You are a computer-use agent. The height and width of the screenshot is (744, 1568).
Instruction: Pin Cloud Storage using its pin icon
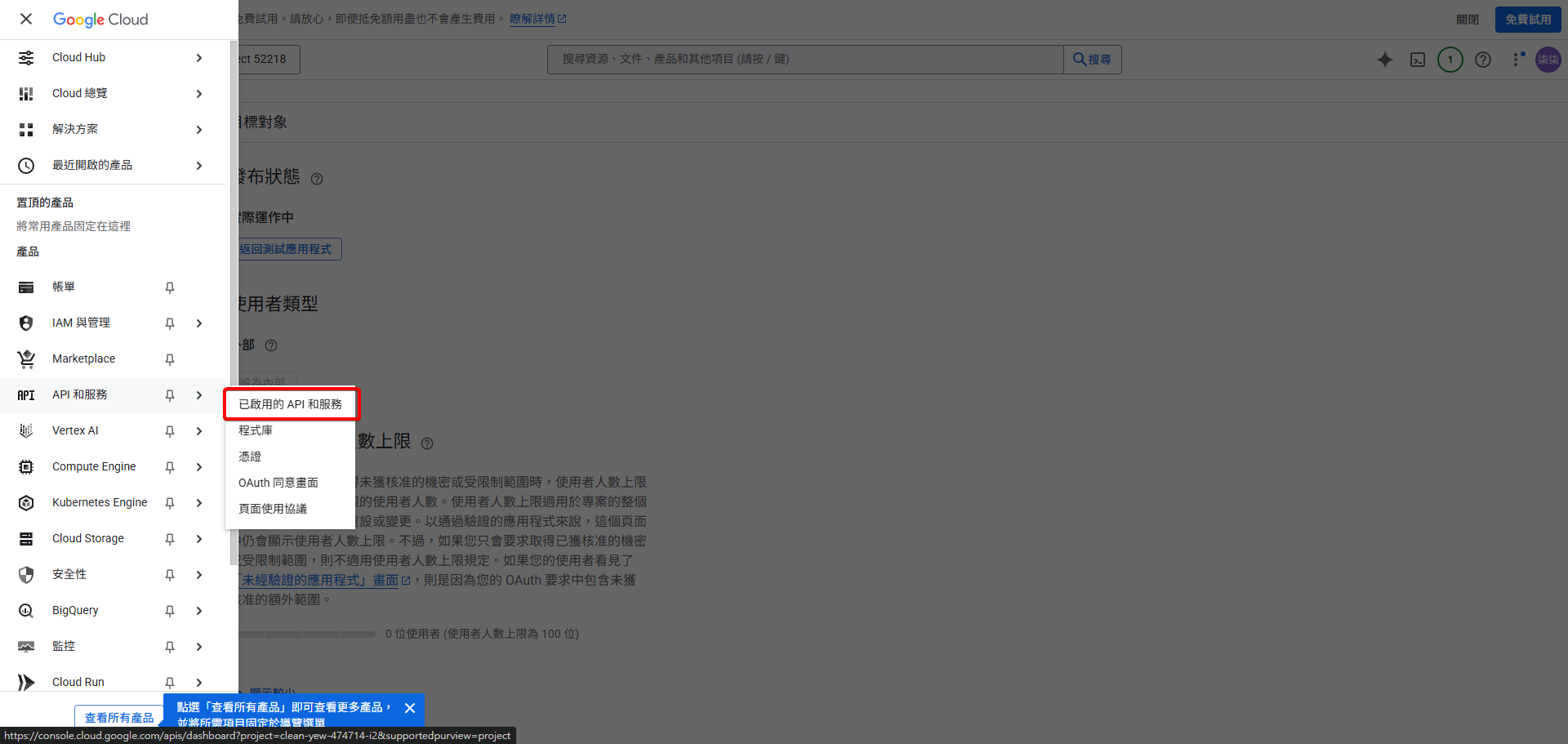(x=169, y=538)
